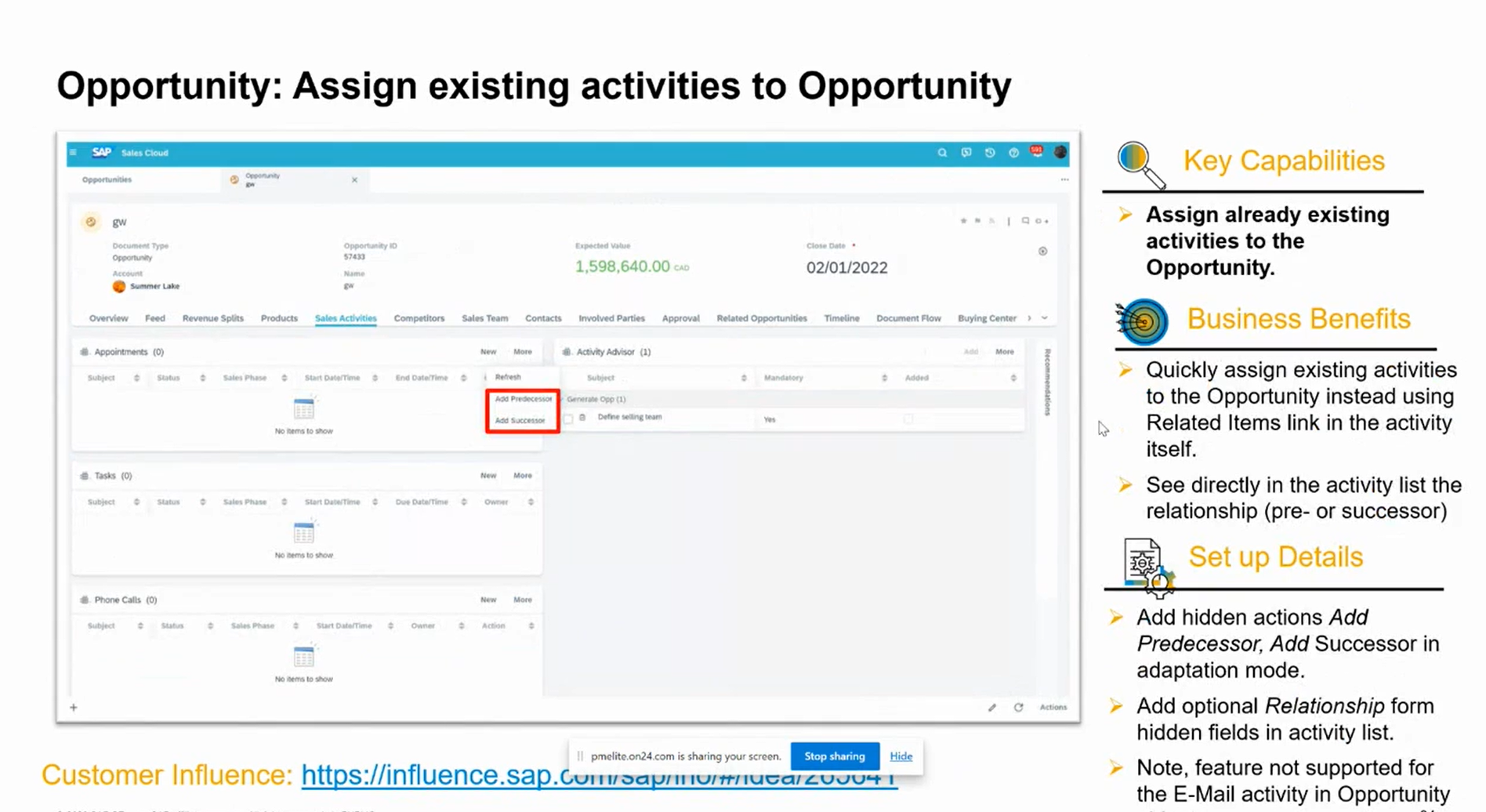
Task: Hide the screen sharing notice
Action: pyautogui.click(x=901, y=756)
